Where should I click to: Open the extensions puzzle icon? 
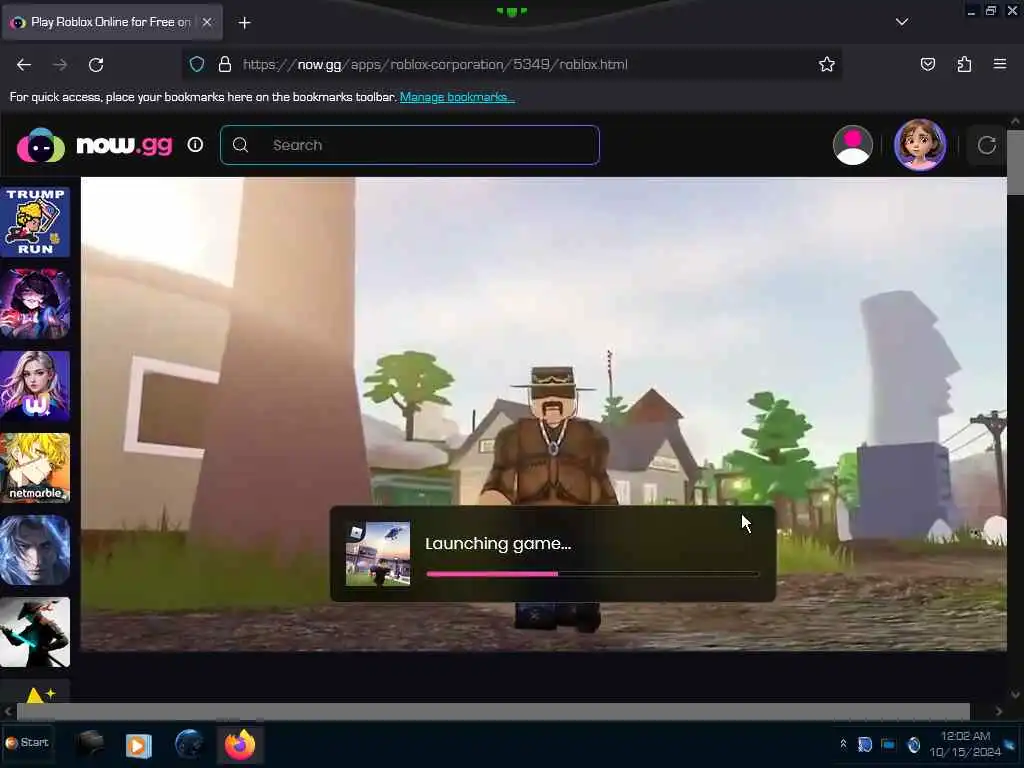964,64
